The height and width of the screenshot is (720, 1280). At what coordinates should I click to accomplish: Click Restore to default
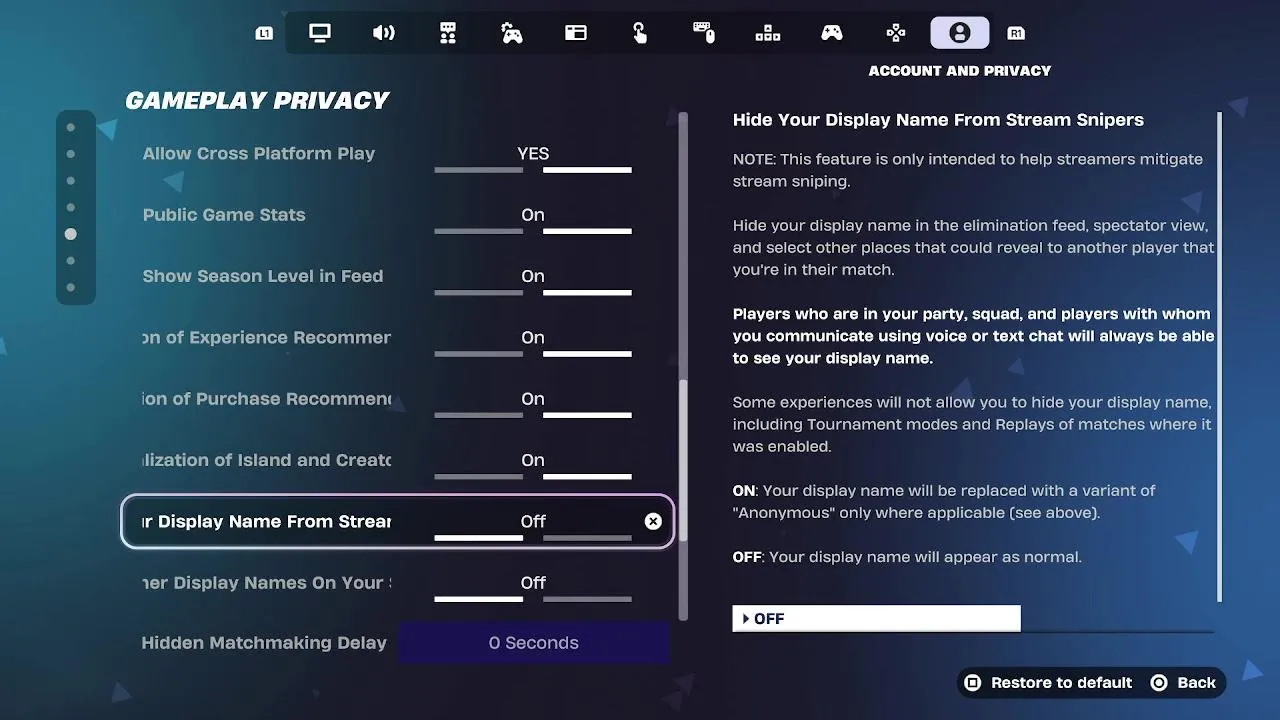pos(1048,683)
